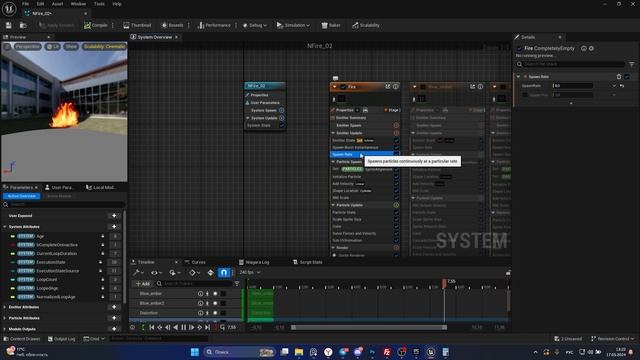Add a renderer in Render section
Image resolution: width=640 pixels, height=360 pixels.
click(396, 248)
